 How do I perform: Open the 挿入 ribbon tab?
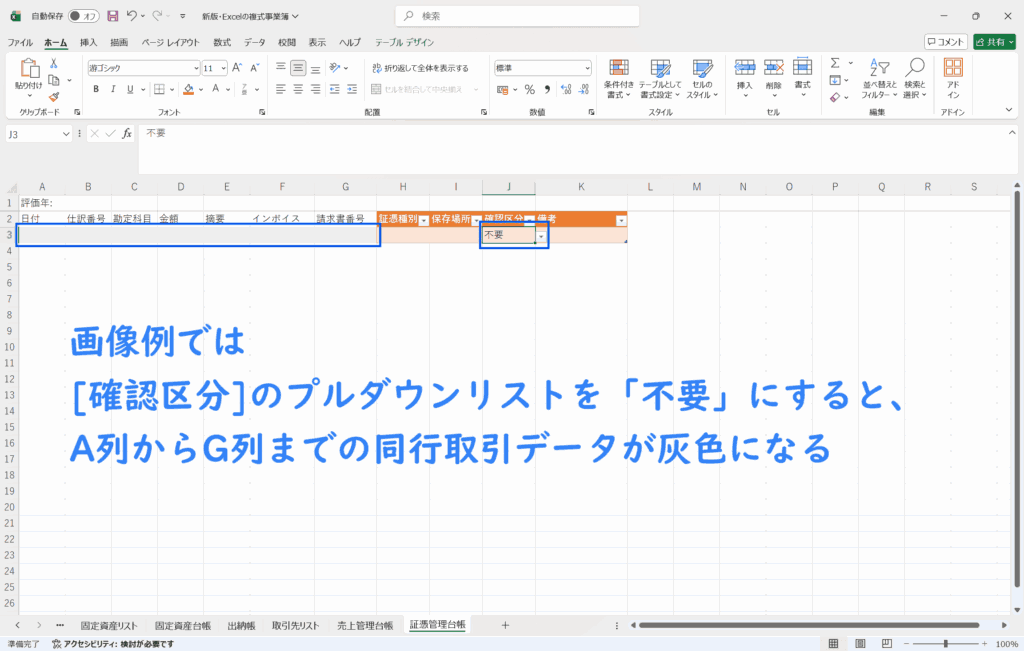(x=88, y=43)
